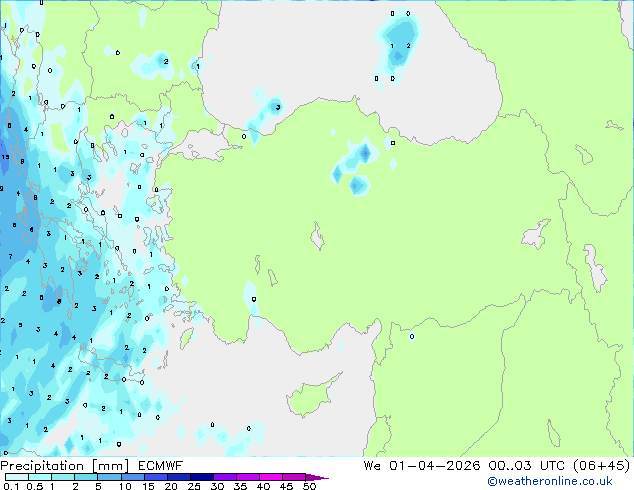
Task: Select the 2–5 mm legend color box
Action: (86, 477)
